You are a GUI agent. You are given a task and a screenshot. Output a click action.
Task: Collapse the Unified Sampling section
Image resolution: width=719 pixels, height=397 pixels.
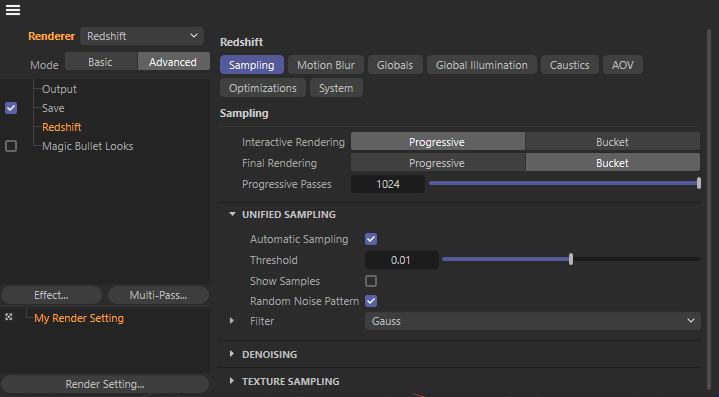click(232, 214)
